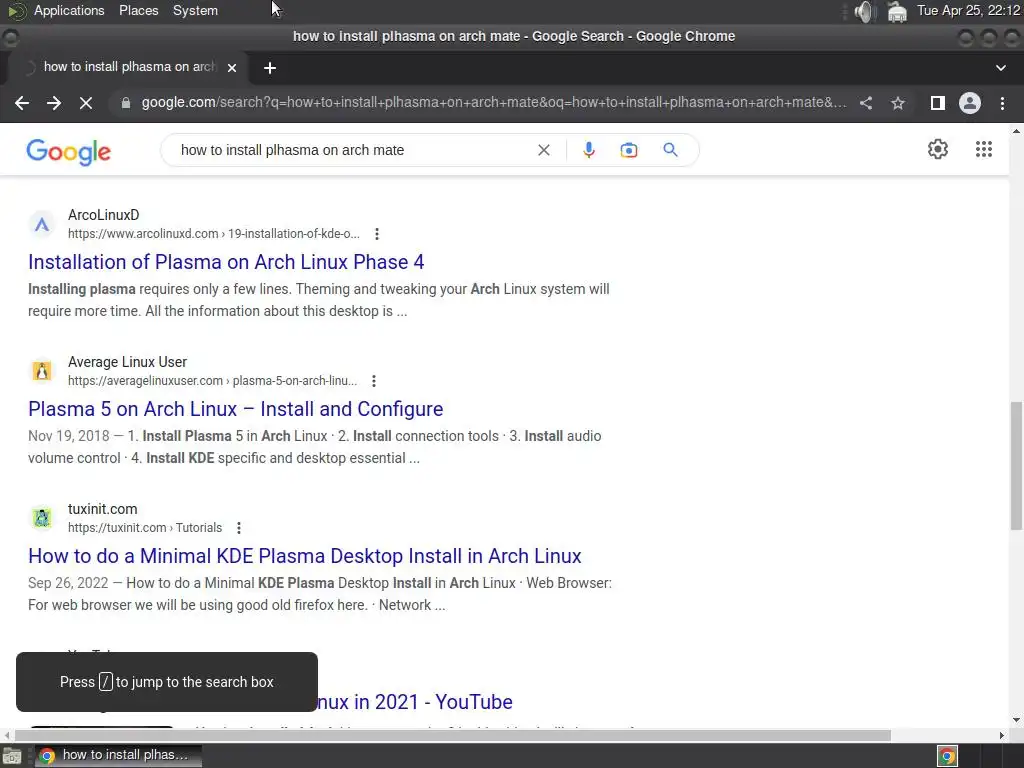The width and height of the screenshot is (1024, 768).
Task: Submit search with the magnifier icon
Action: [670, 150]
